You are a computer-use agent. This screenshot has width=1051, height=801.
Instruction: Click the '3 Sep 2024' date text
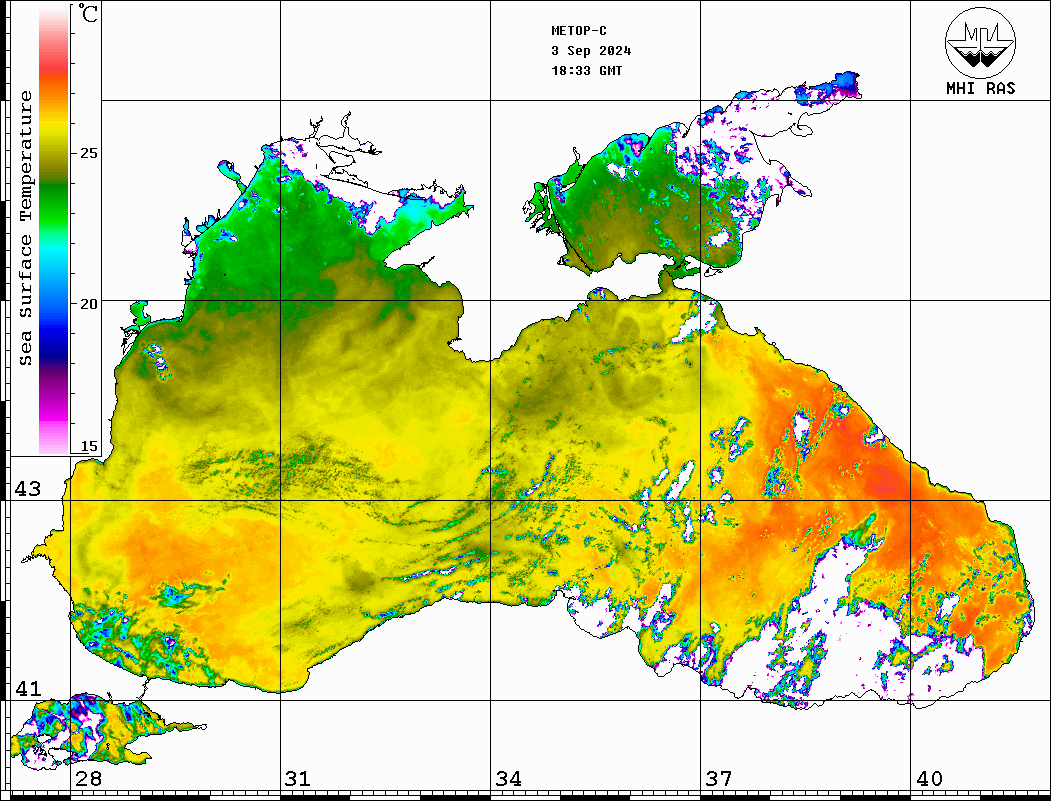tap(591, 51)
